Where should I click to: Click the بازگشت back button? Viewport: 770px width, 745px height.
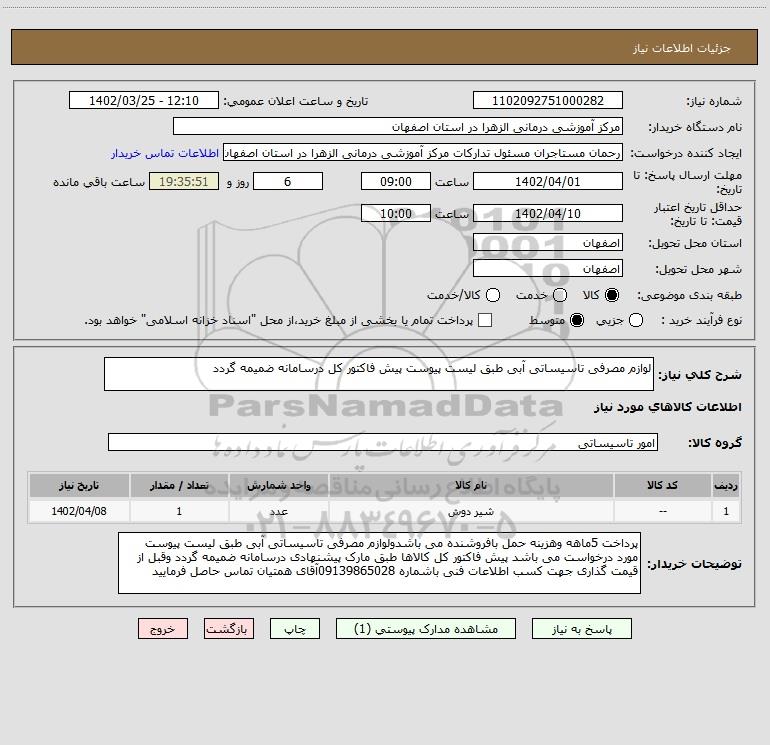coord(229,629)
